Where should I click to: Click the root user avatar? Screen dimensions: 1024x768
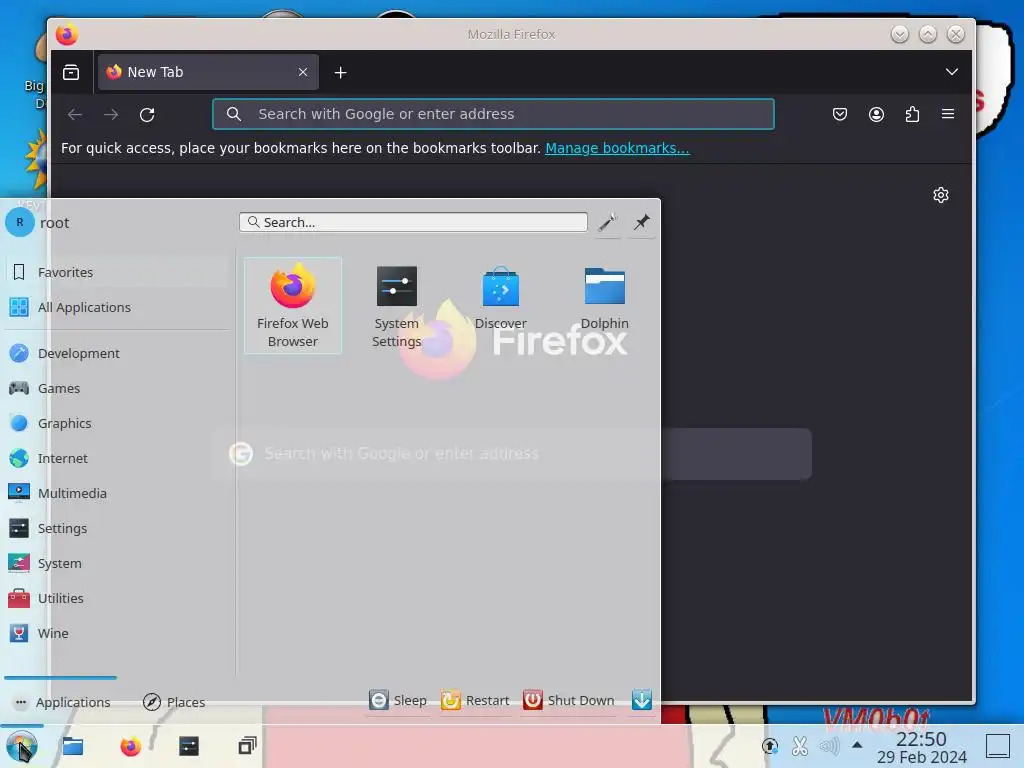pos(20,222)
